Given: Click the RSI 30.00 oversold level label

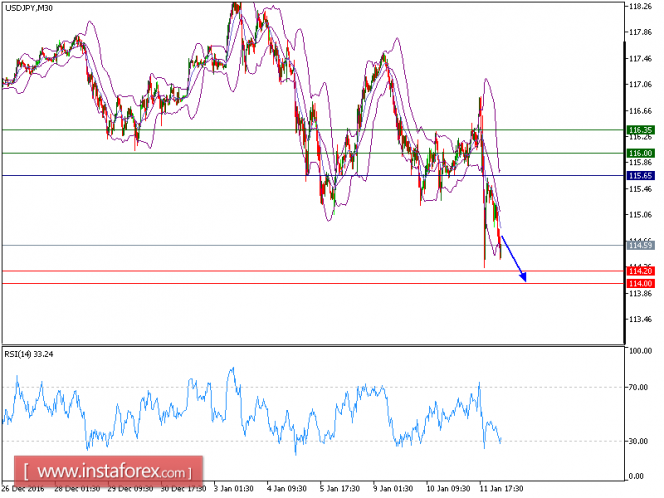Looking at the screenshot, I should click(639, 441).
